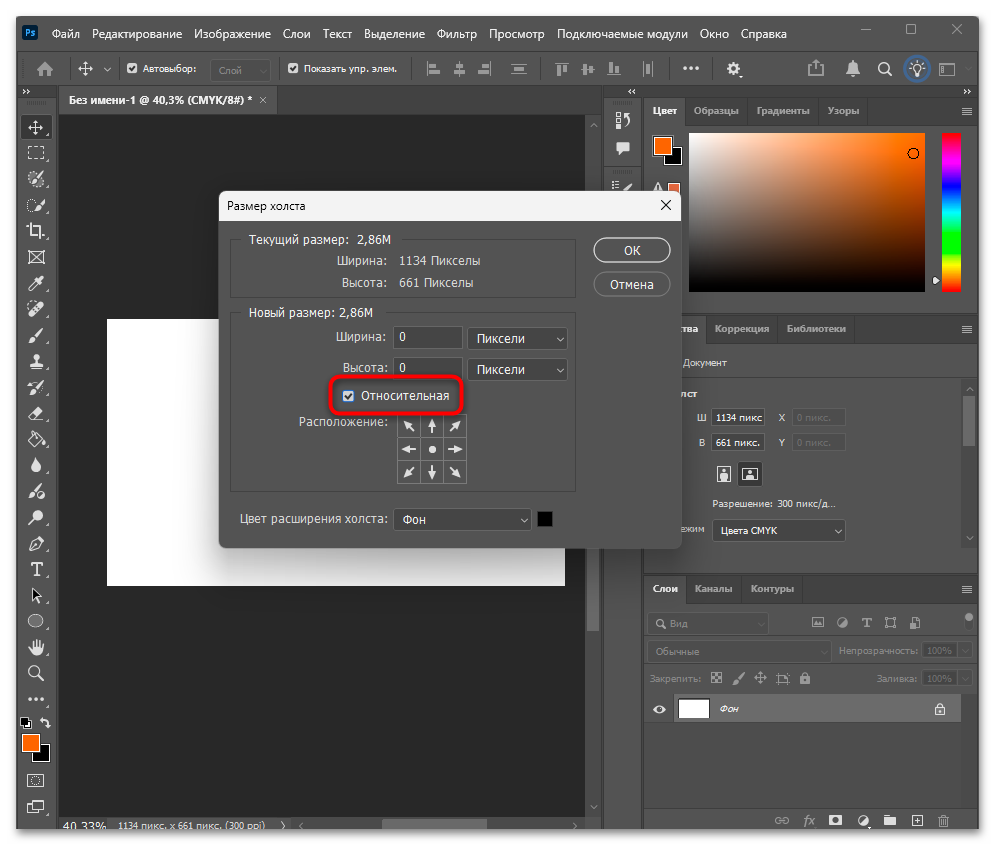Screen dimensions: 995x845
Task: Click the Высота new size input
Action: click(428, 367)
